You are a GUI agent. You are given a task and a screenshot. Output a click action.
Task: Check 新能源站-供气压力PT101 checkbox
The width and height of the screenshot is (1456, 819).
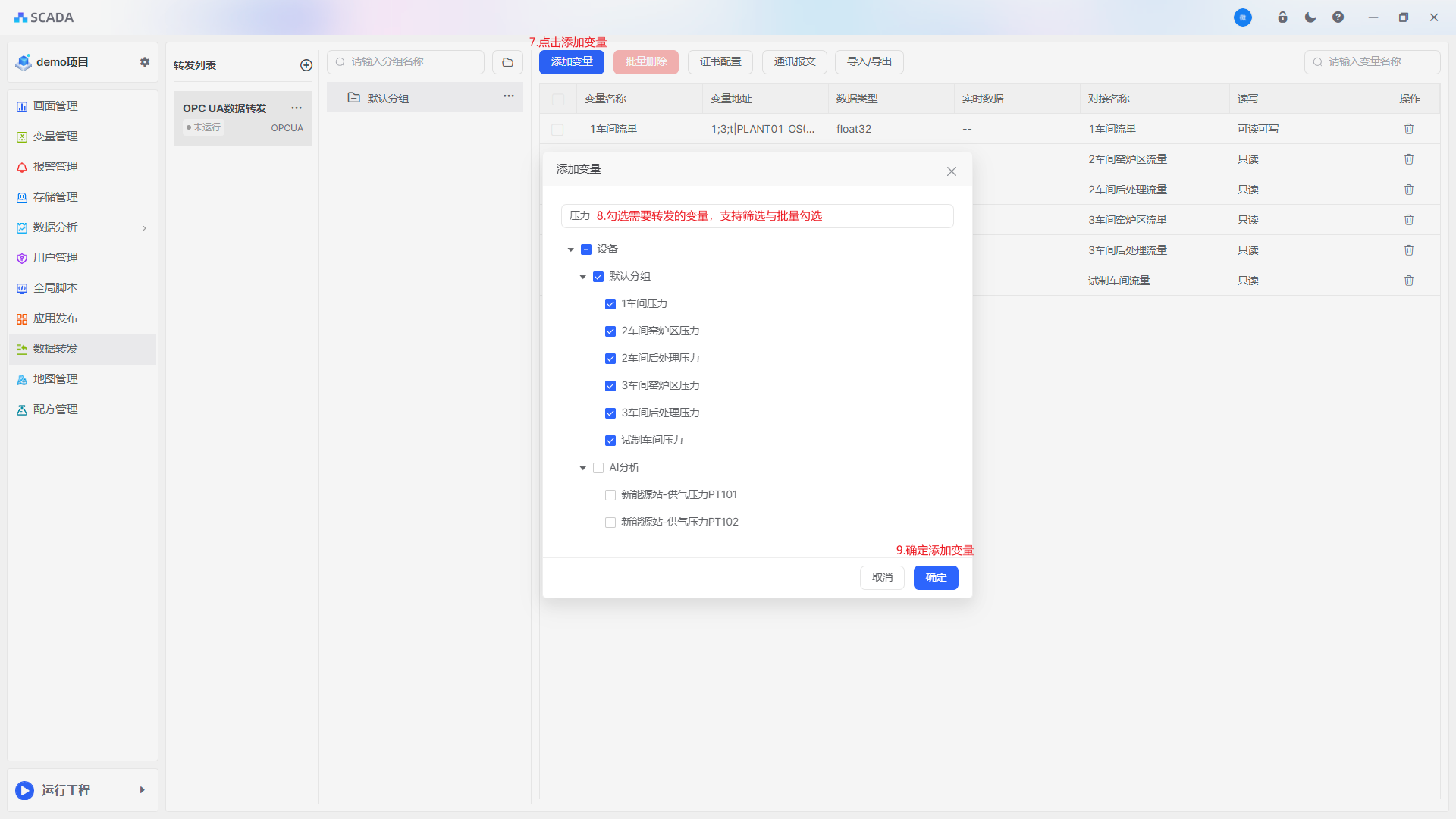[x=610, y=495]
